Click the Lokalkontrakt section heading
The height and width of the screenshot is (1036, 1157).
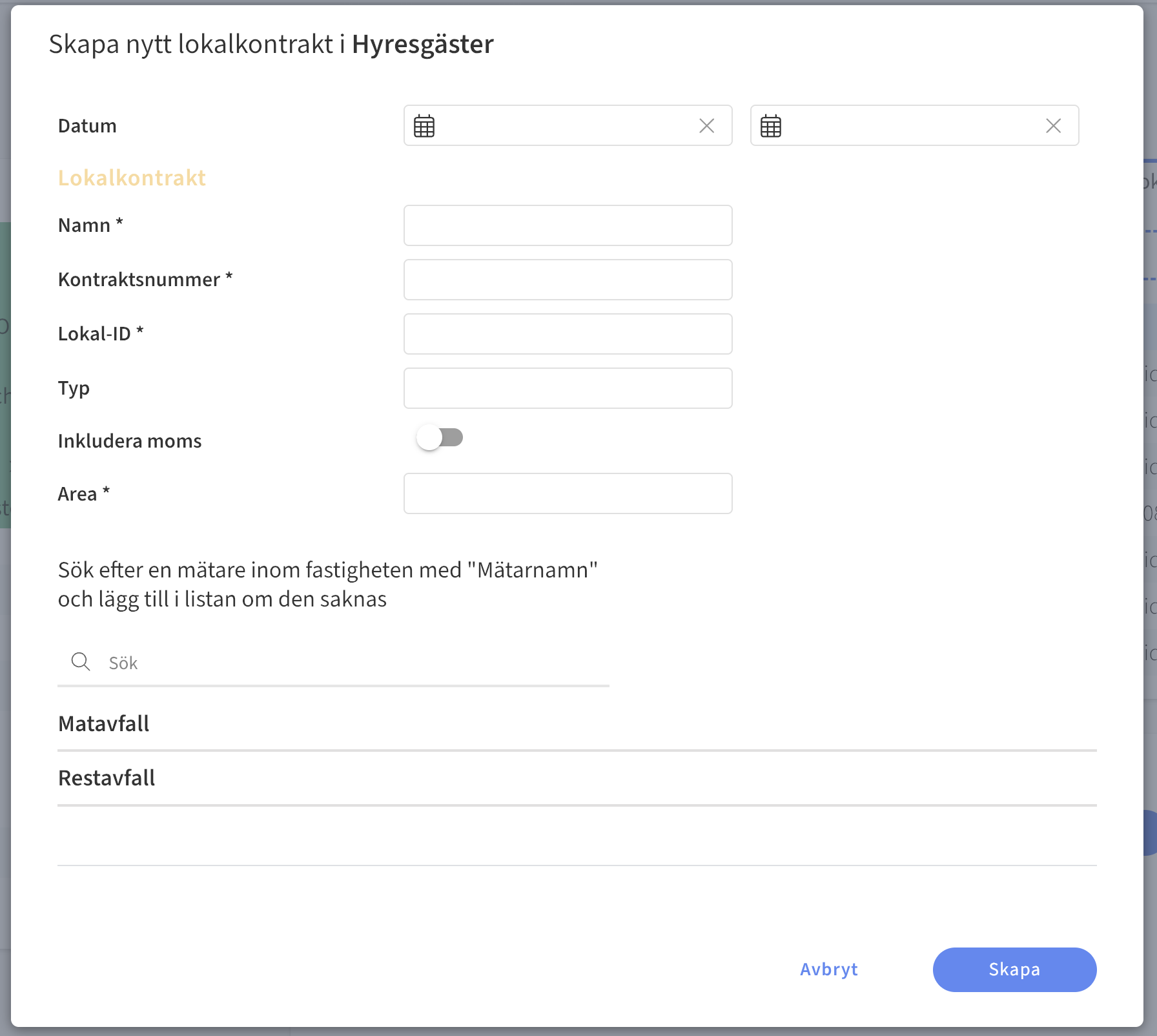pyautogui.click(x=132, y=178)
